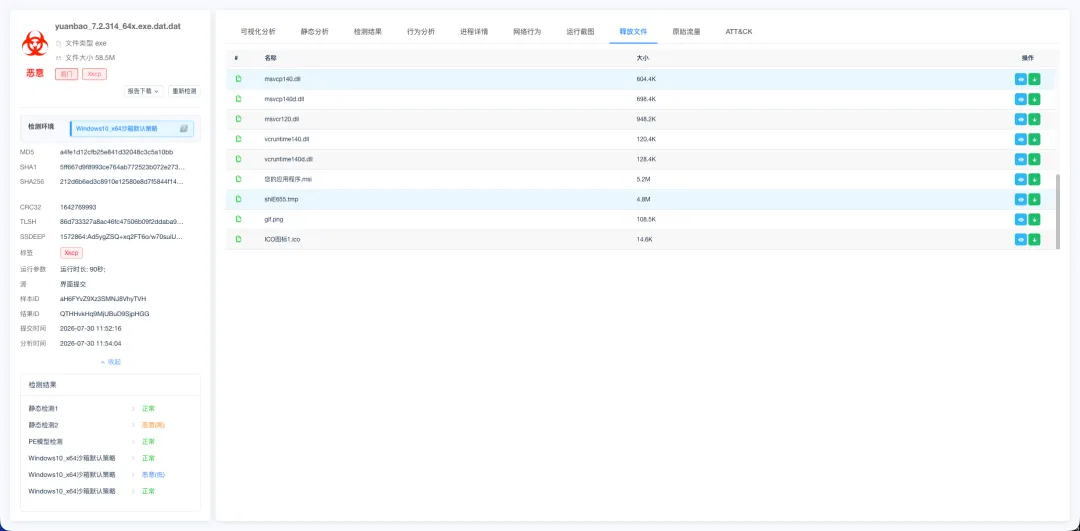Click the SHA256 hash starting 212d6b6ed3c

122,181
